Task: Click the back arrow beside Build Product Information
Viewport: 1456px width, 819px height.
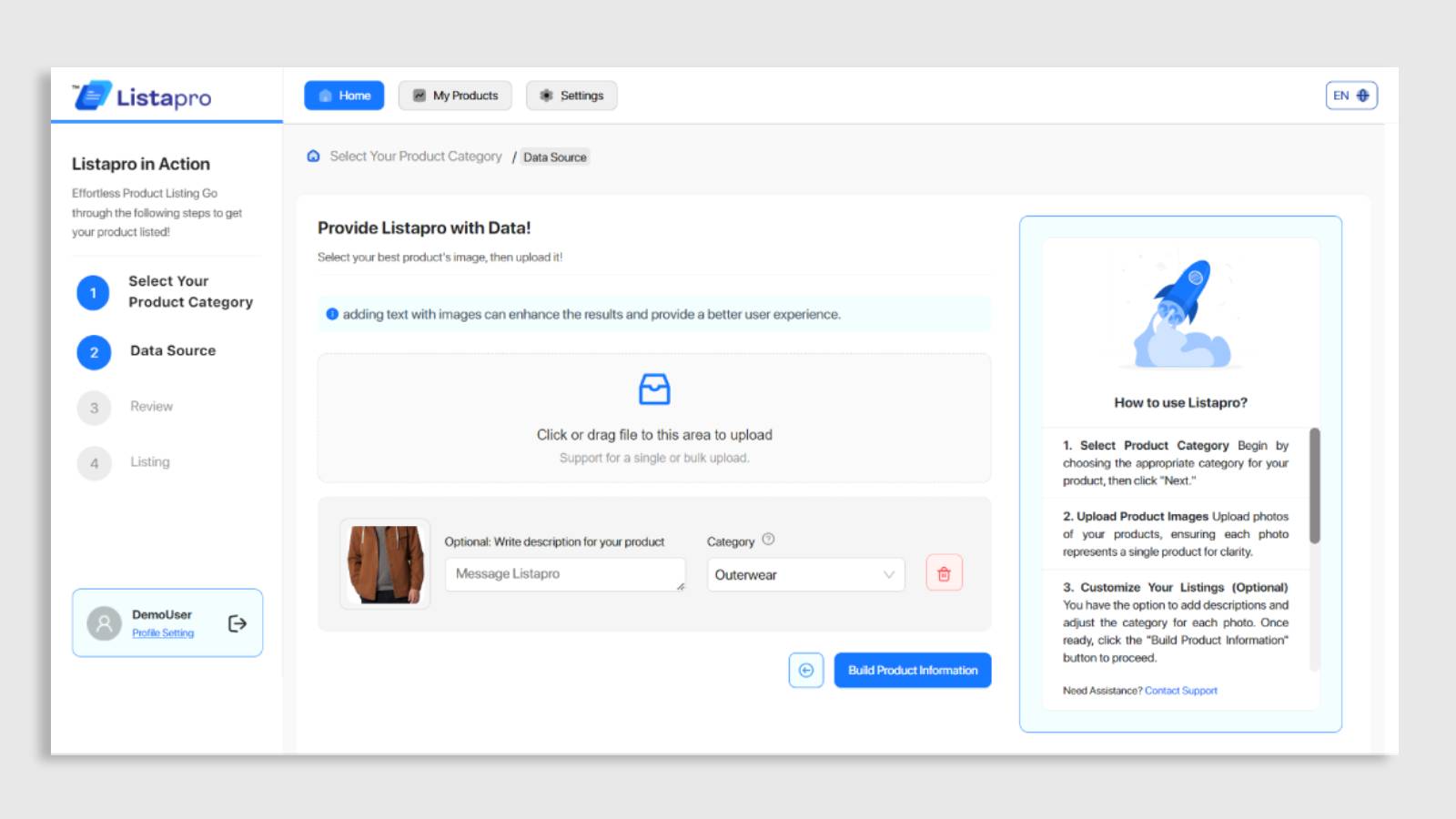Action: (x=805, y=670)
